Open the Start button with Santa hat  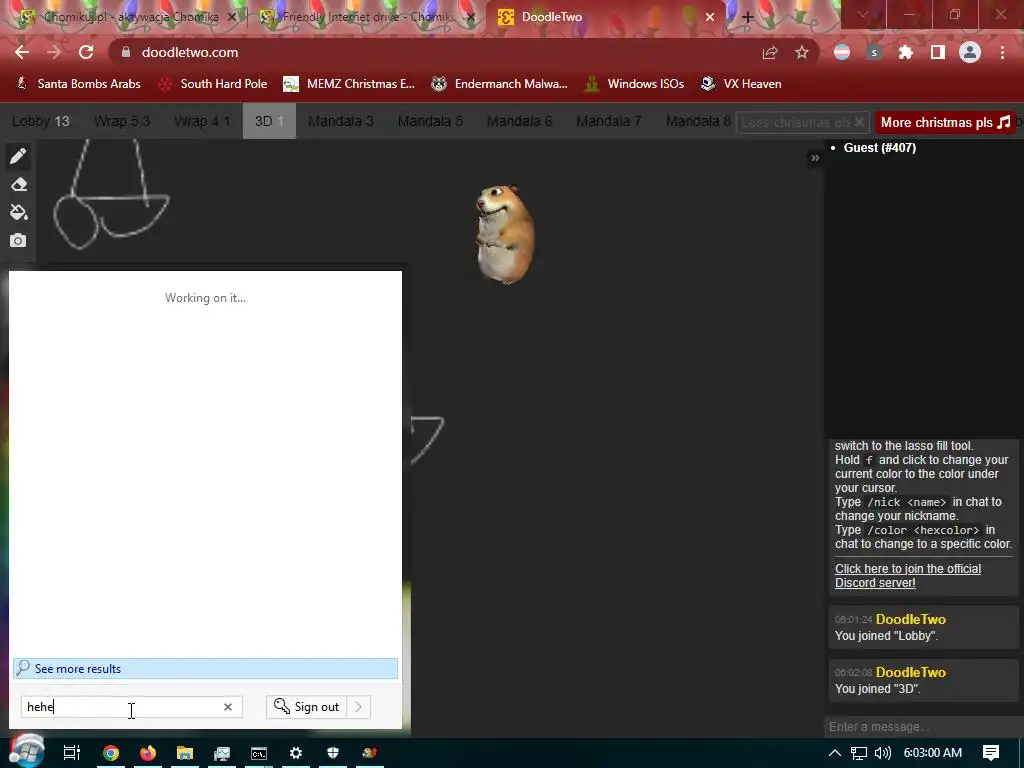pyautogui.click(x=26, y=751)
